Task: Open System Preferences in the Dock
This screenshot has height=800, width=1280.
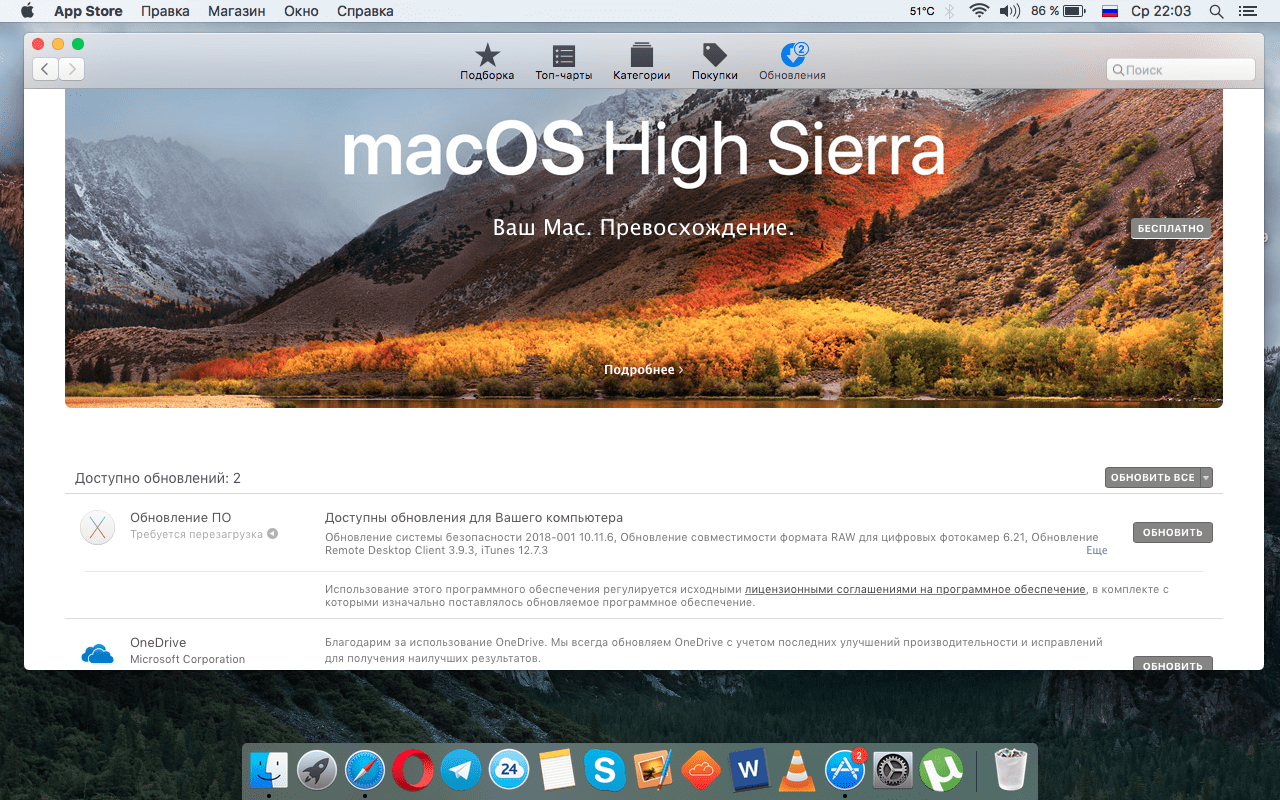Action: click(893, 770)
